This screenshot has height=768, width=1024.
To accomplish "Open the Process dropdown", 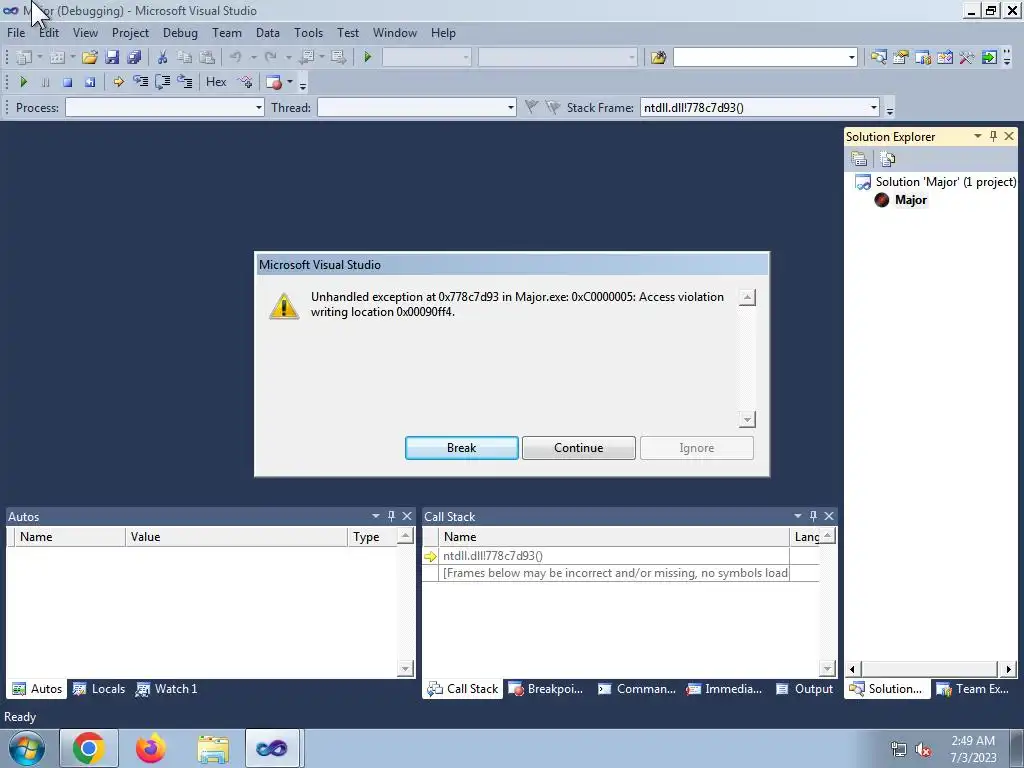I will 259,108.
